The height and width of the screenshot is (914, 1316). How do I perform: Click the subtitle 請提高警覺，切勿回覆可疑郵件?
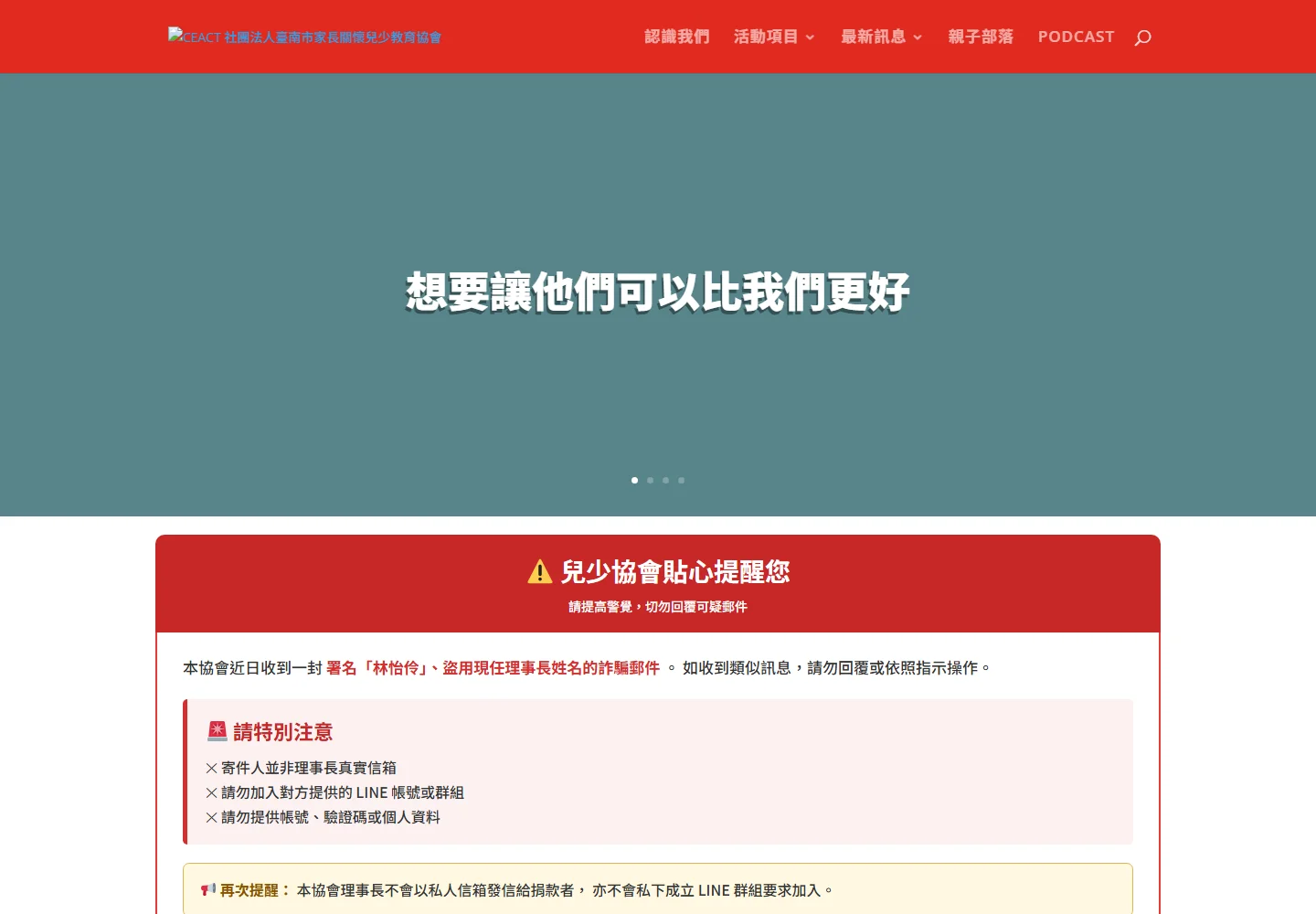[x=658, y=607]
